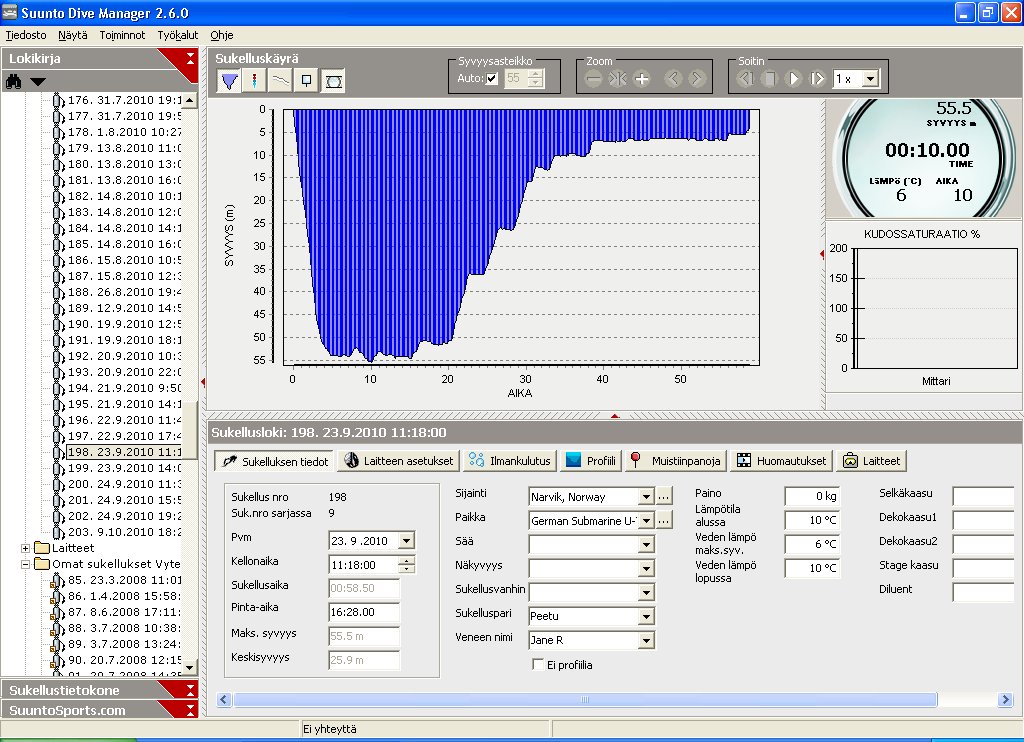Click the Paino weight input field
The height and width of the screenshot is (742, 1024).
coord(812,496)
